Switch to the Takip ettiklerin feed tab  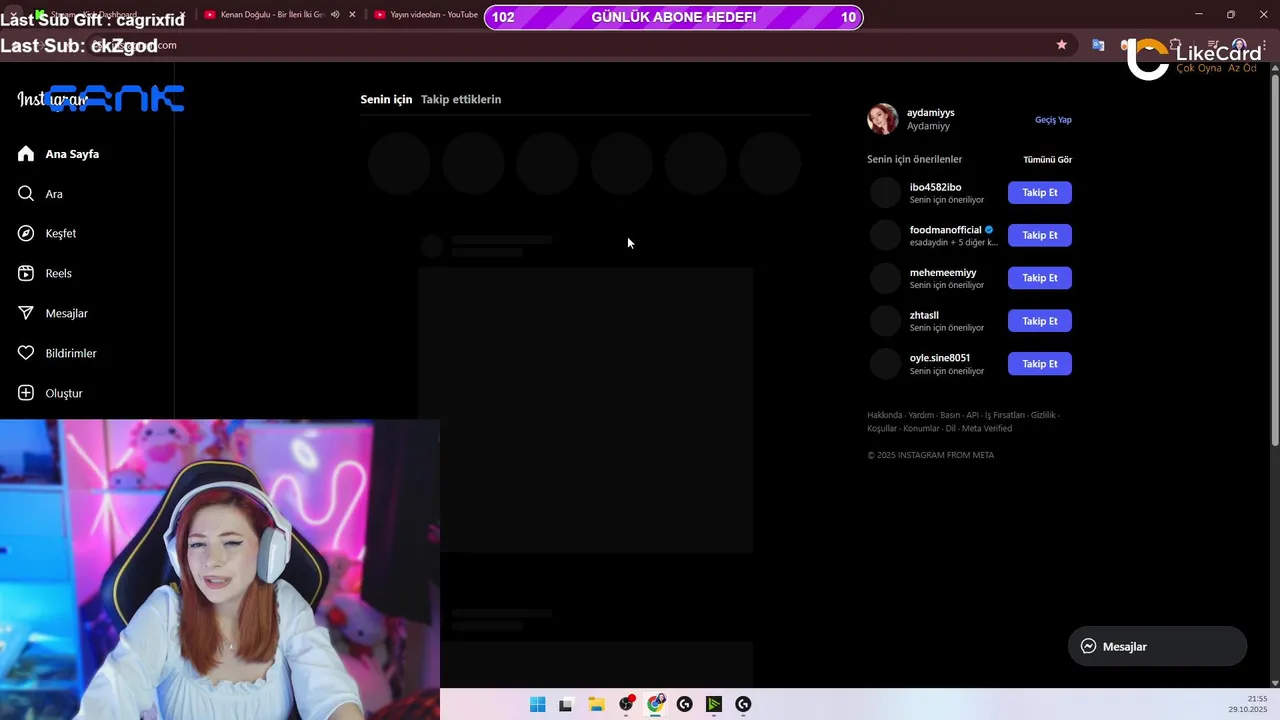461,99
